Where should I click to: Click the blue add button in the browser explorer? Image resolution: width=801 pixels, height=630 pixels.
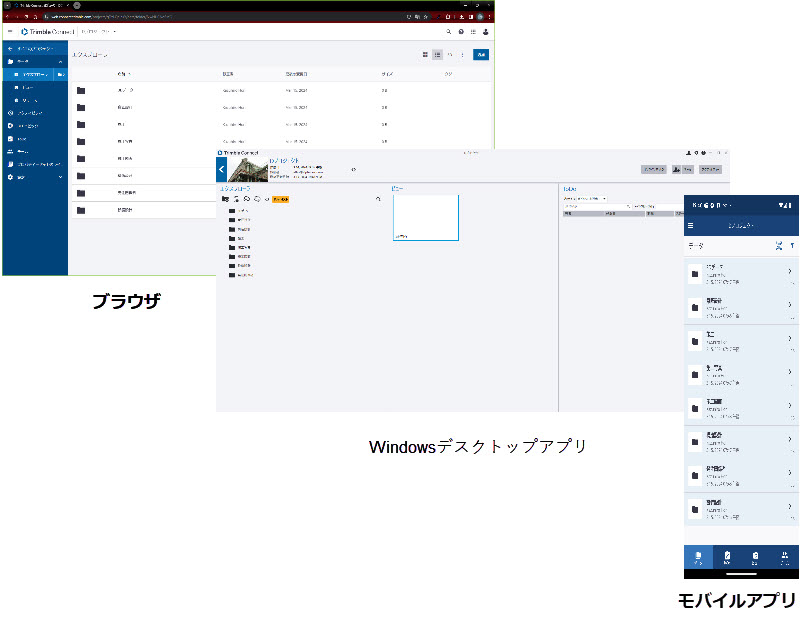[x=481, y=55]
